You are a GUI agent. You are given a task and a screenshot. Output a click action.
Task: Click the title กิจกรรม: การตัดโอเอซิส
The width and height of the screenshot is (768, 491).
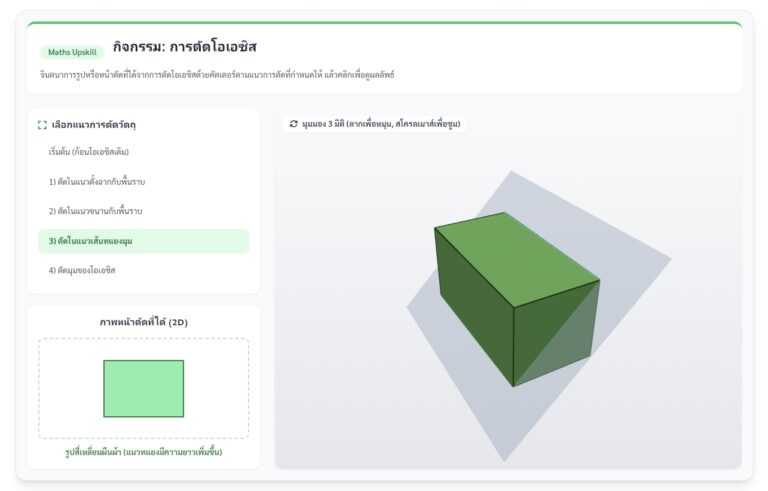(185, 47)
